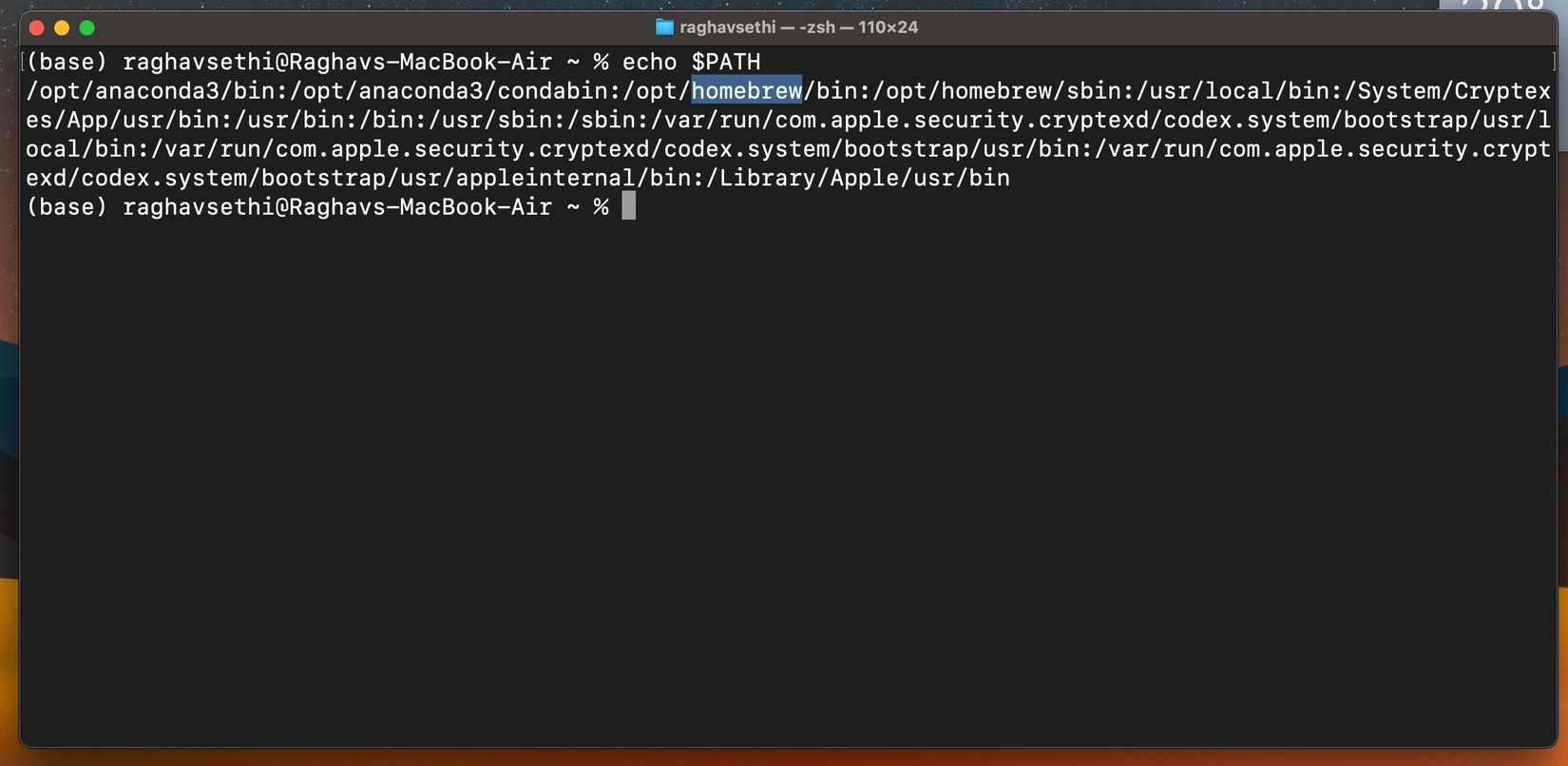Click the green full-screen traffic light button
Viewport: 1568px width, 766px height.
[x=86, y=28]
